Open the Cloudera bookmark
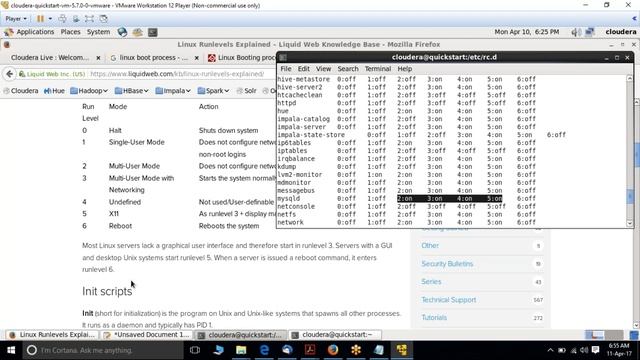This screenshot has height=360, width=640. tap(21, 91)
